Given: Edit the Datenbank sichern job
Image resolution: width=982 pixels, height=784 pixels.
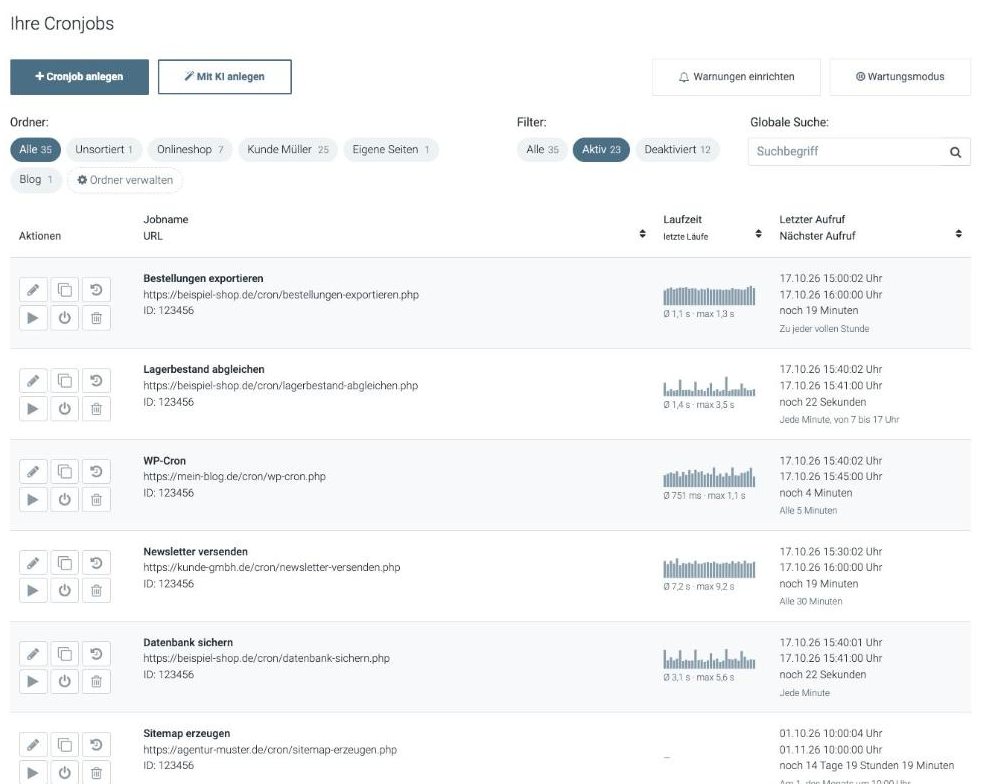Looking at the screenshot, I should [x=33, y=654].
